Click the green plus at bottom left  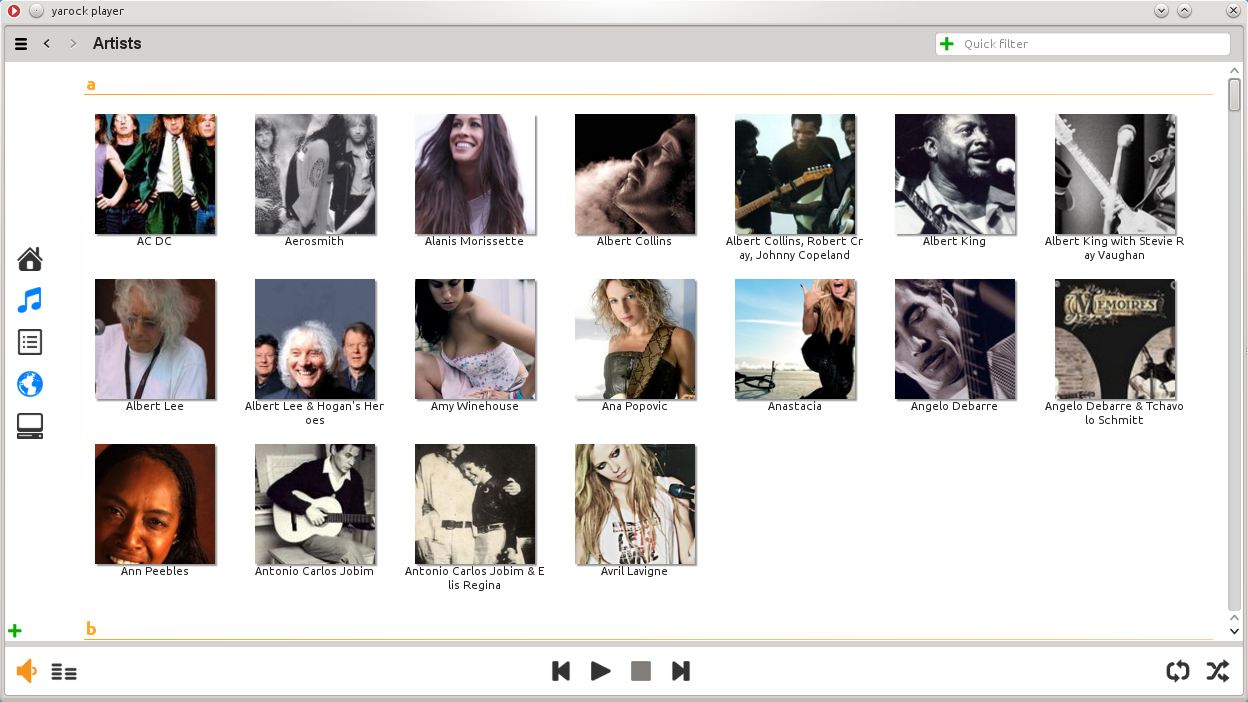point(15,631)
